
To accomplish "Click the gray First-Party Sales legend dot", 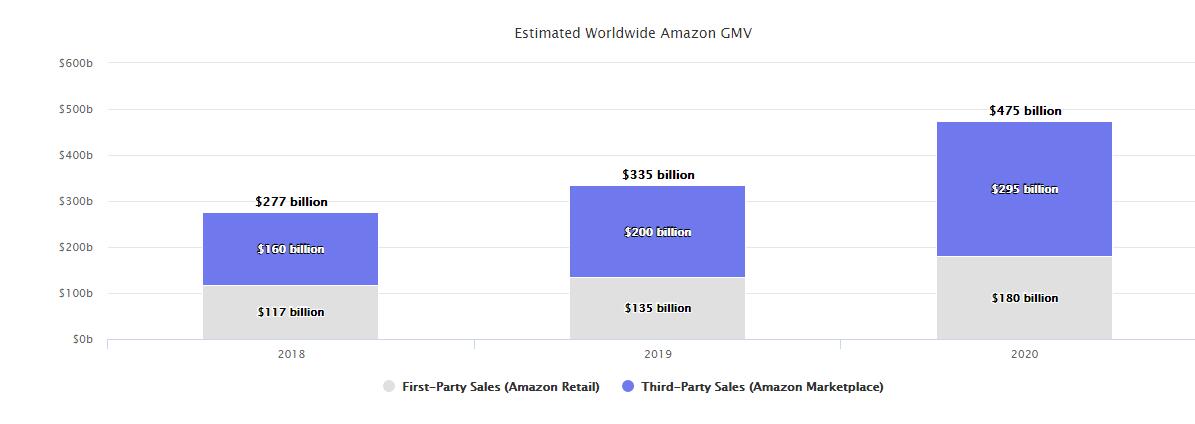I will point(389,386).
